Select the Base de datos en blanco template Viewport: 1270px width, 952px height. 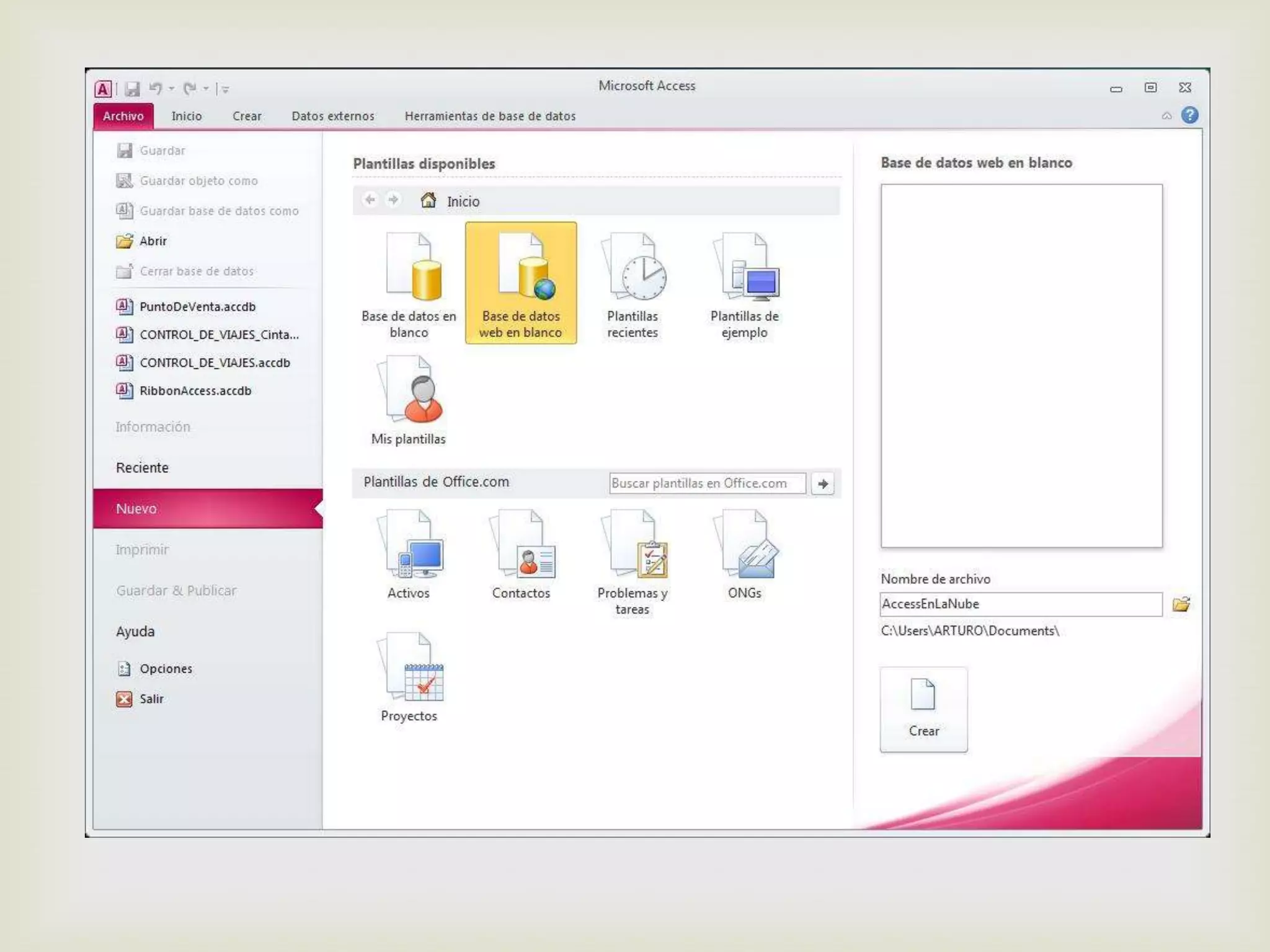[409, 283]
